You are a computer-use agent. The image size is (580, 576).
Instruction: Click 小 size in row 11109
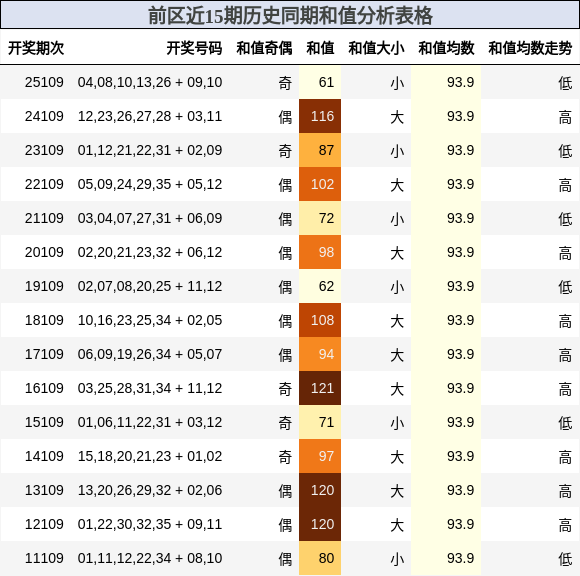397,559
